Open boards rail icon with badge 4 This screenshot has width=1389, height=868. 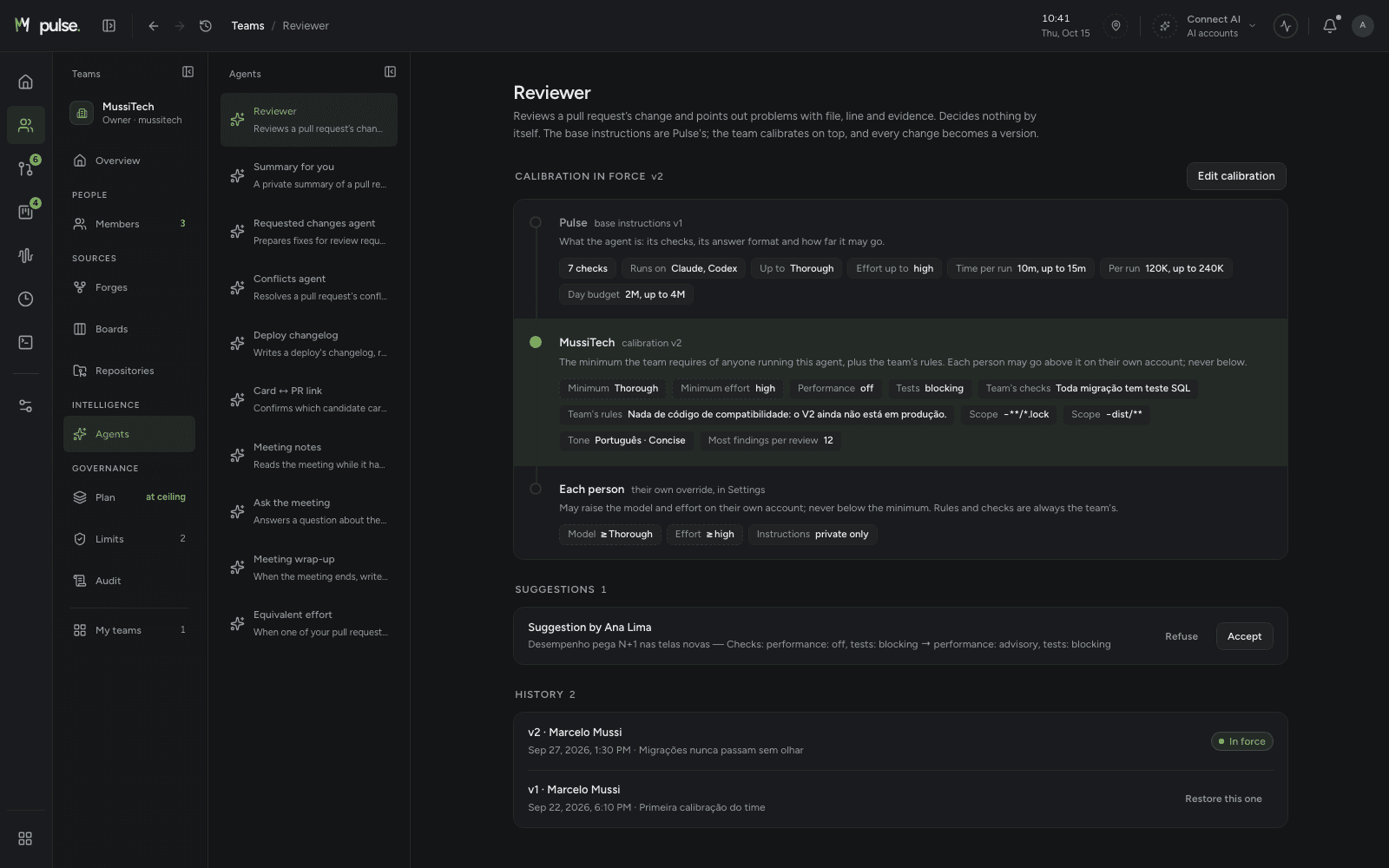[x=26, y=212]
